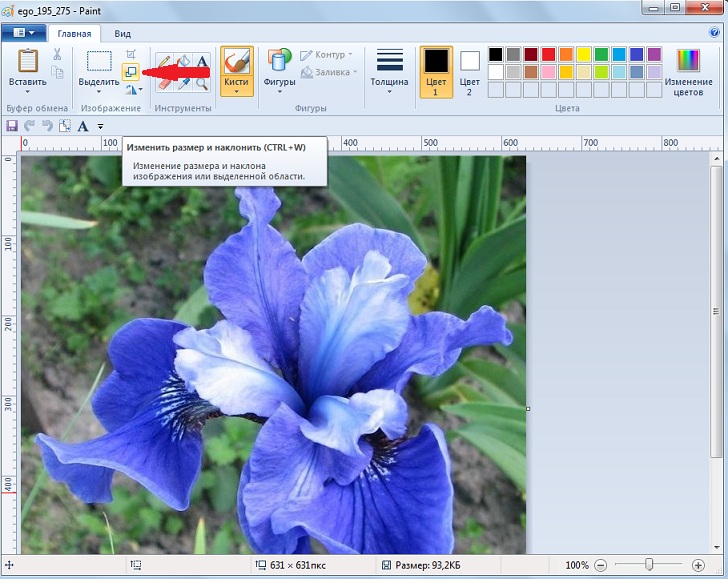The height and width of the screenshot is (579, 728).
Task: Switch to the Вид tab
Action: point(122,33)
